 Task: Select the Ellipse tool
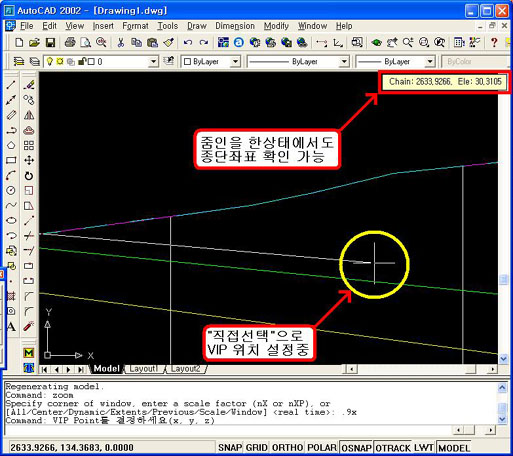11,220
